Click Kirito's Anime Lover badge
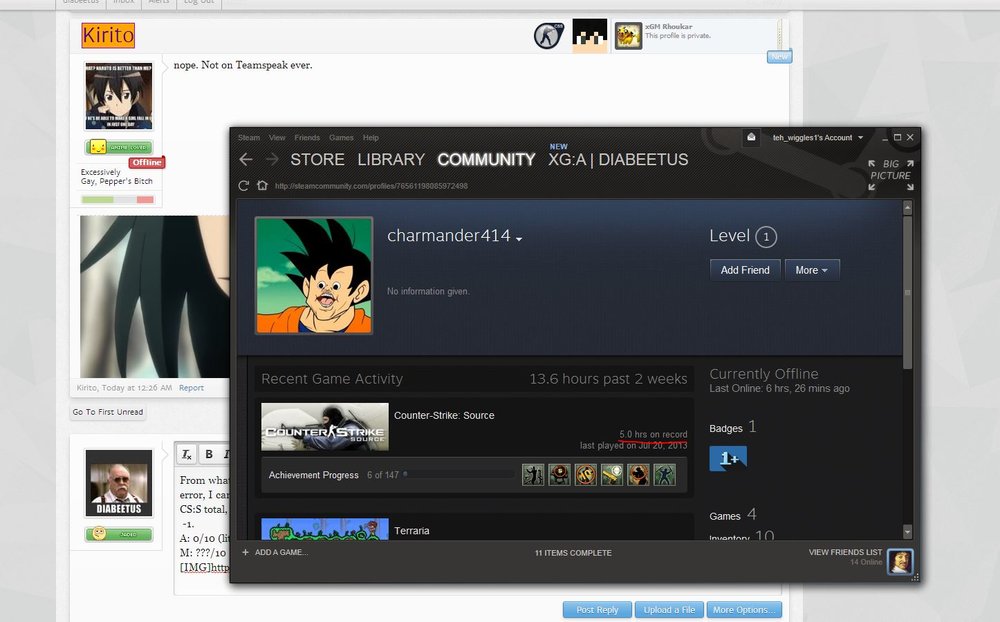Screen dimensions: 1000x622 119,147
